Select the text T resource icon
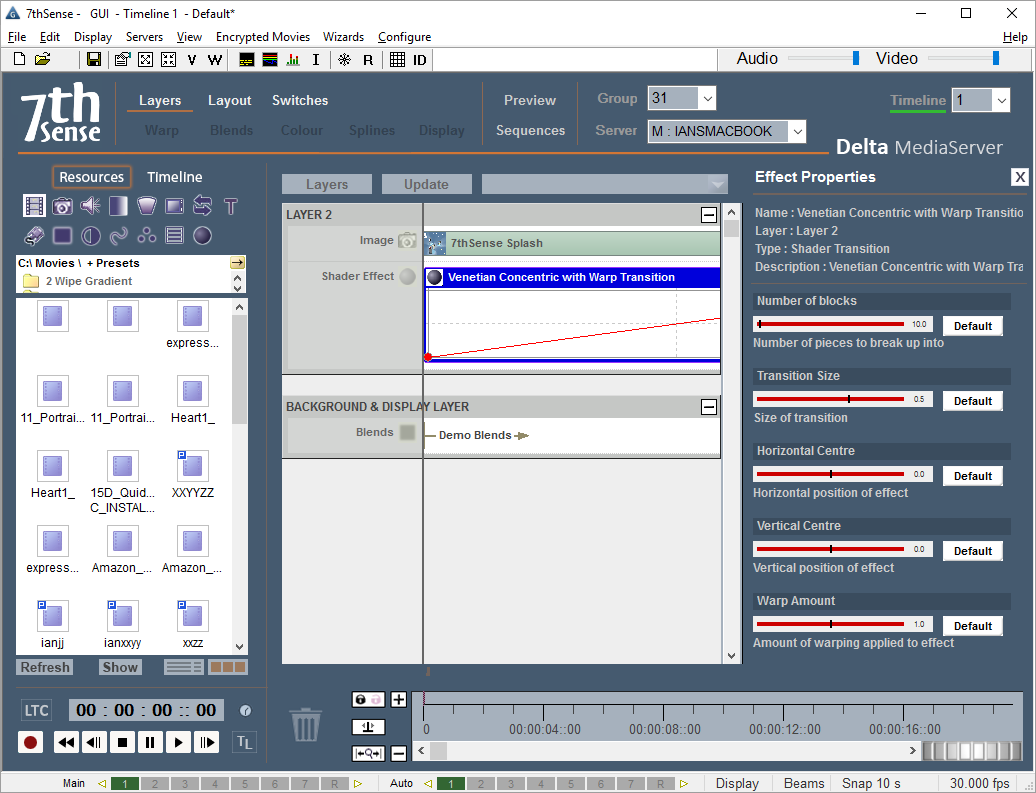 pyautogui.click(x=231, y=206)
